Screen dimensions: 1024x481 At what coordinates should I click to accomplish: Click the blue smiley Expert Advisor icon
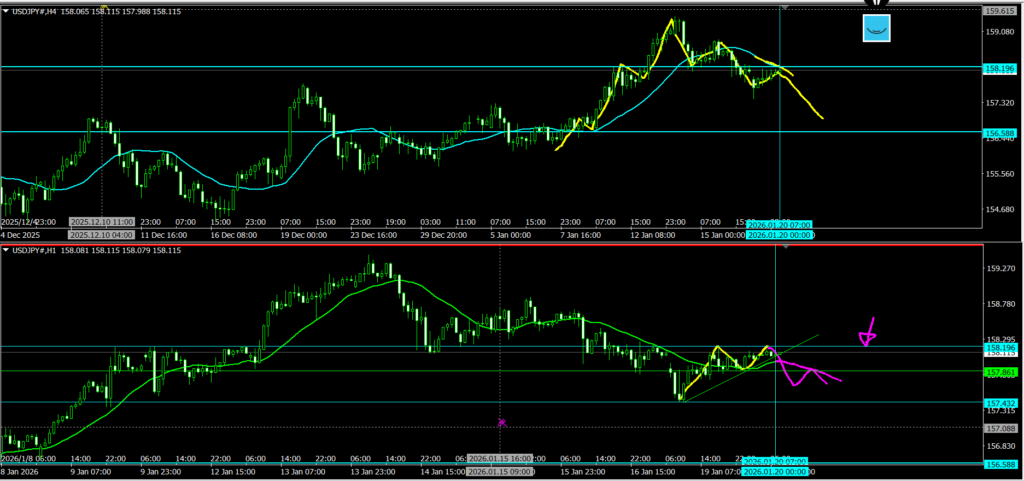(877, 29)
